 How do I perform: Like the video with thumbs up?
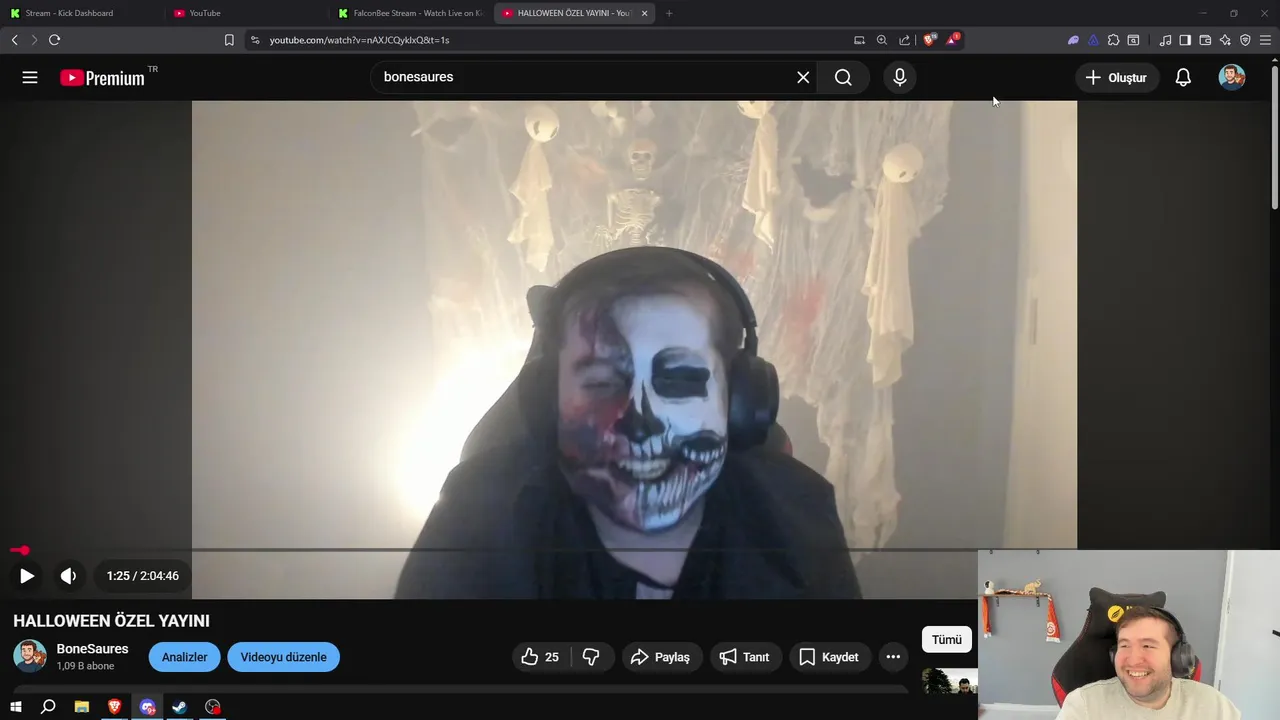[x=541, y=657]
